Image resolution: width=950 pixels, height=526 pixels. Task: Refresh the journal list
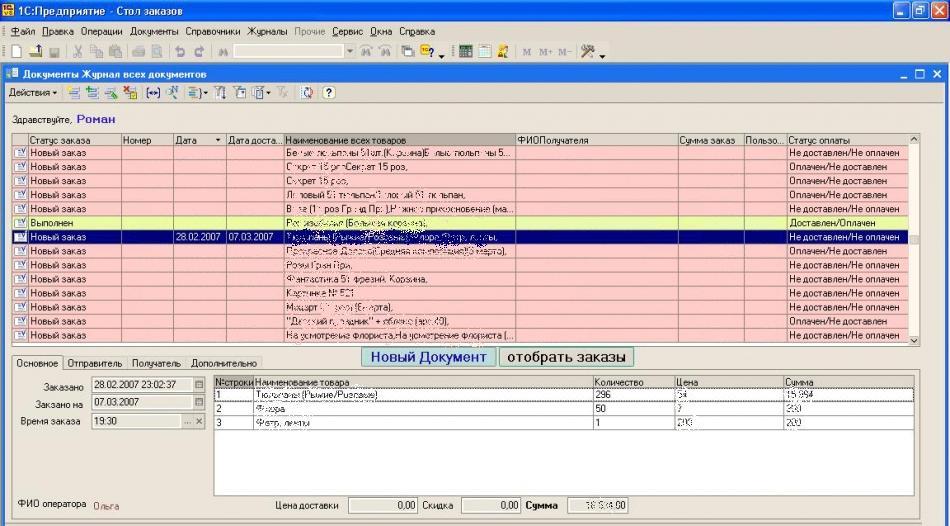(307, 93)
